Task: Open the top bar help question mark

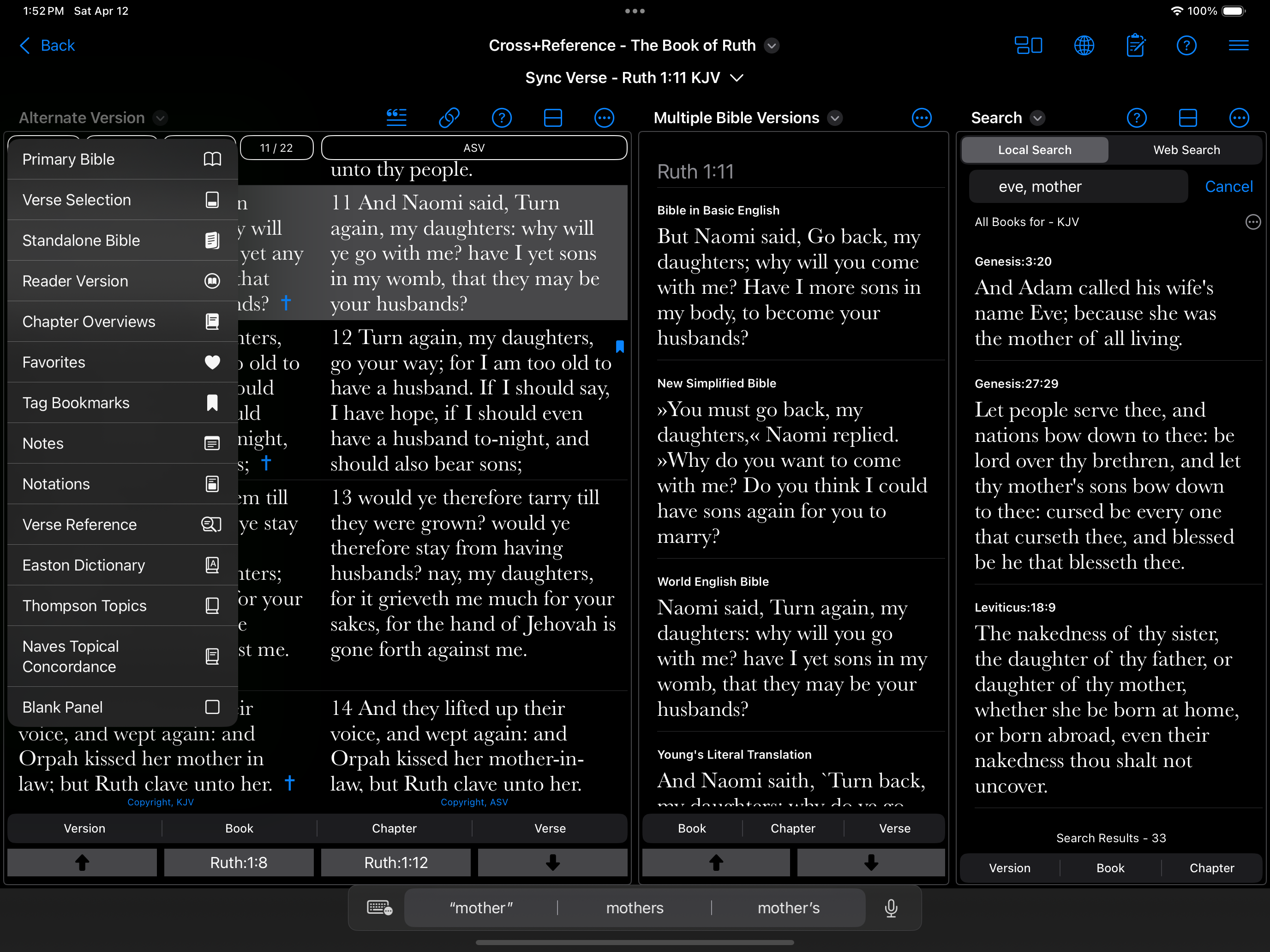Action: pyautogui.click(x=1186, y=45)
